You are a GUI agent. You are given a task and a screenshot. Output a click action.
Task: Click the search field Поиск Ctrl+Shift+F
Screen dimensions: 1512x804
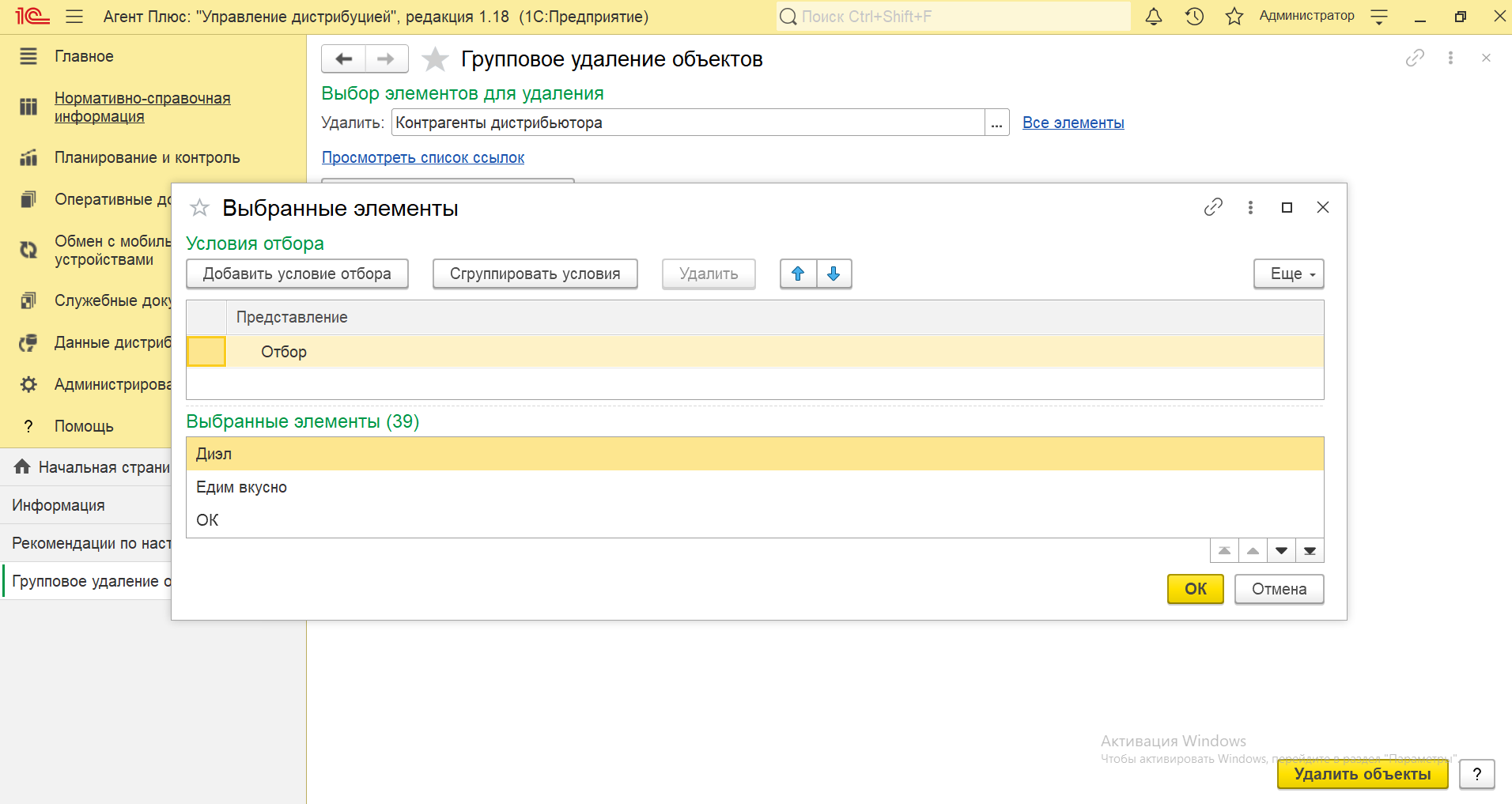pyautogui.click(x=953, y=17)
